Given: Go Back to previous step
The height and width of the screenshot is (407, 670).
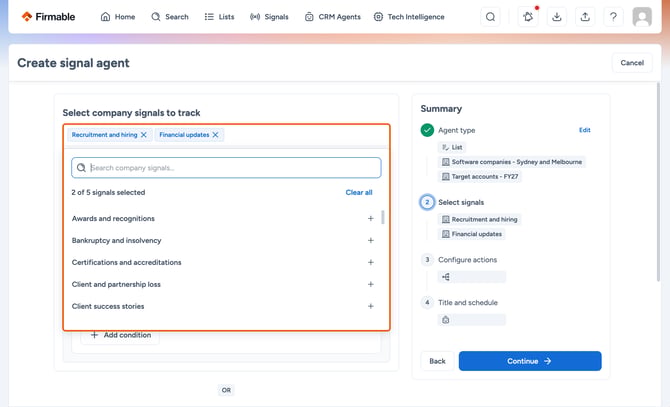Looking at the screenshot, I should (437, 361).
